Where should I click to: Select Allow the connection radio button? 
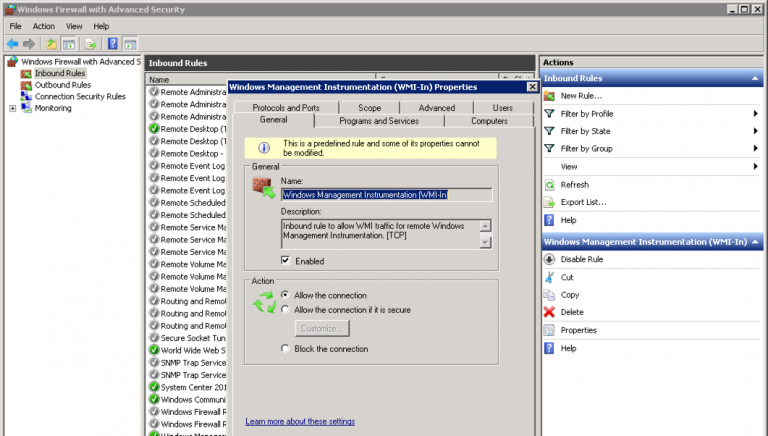(x=286, y=295)
